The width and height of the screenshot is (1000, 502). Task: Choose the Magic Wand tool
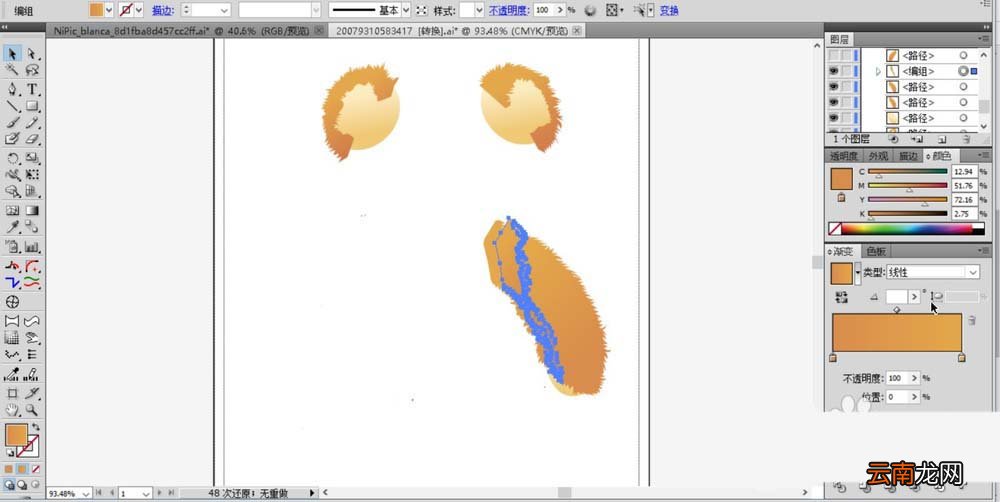point(12,70)
